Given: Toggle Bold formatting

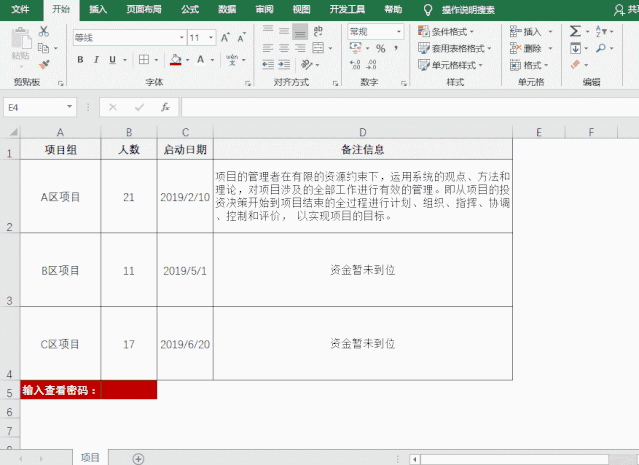Looking at the screenshot, I should [x=79, y=60].
